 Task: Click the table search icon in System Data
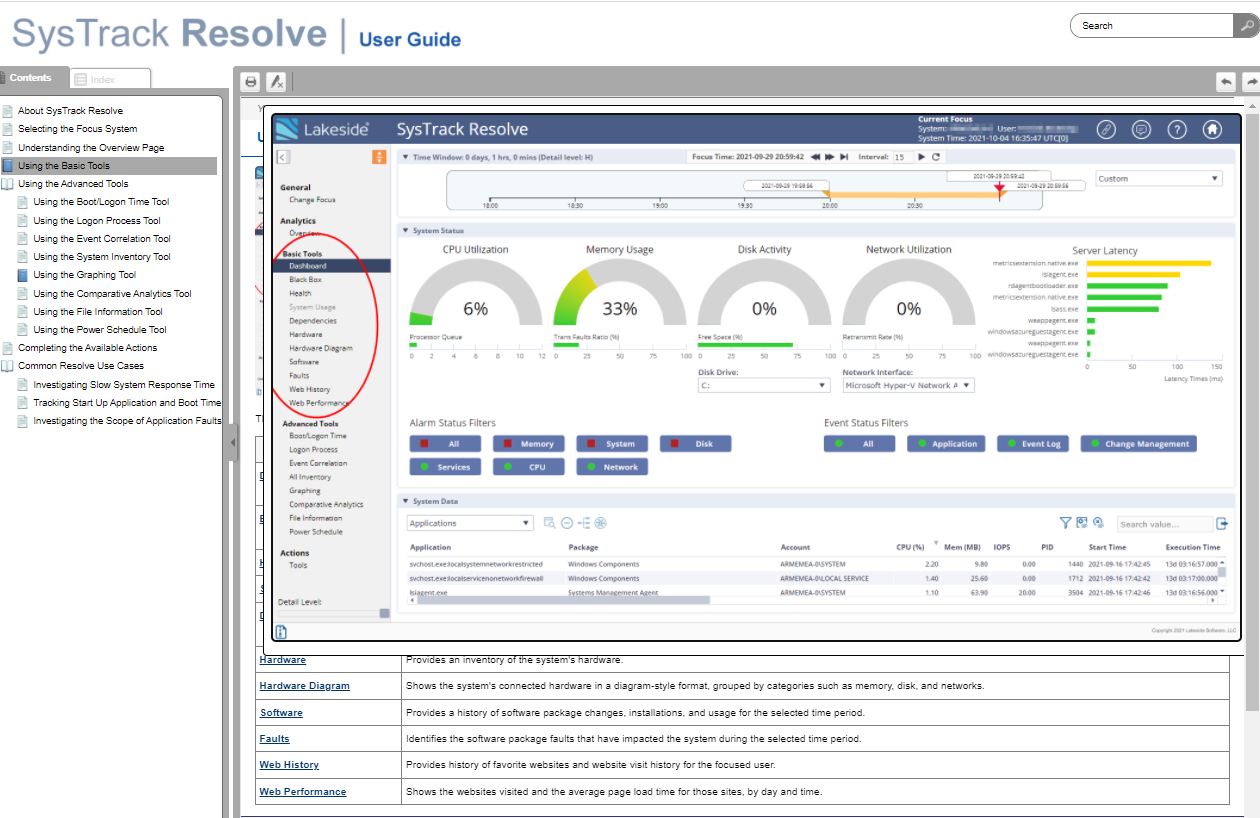point(549,523)
